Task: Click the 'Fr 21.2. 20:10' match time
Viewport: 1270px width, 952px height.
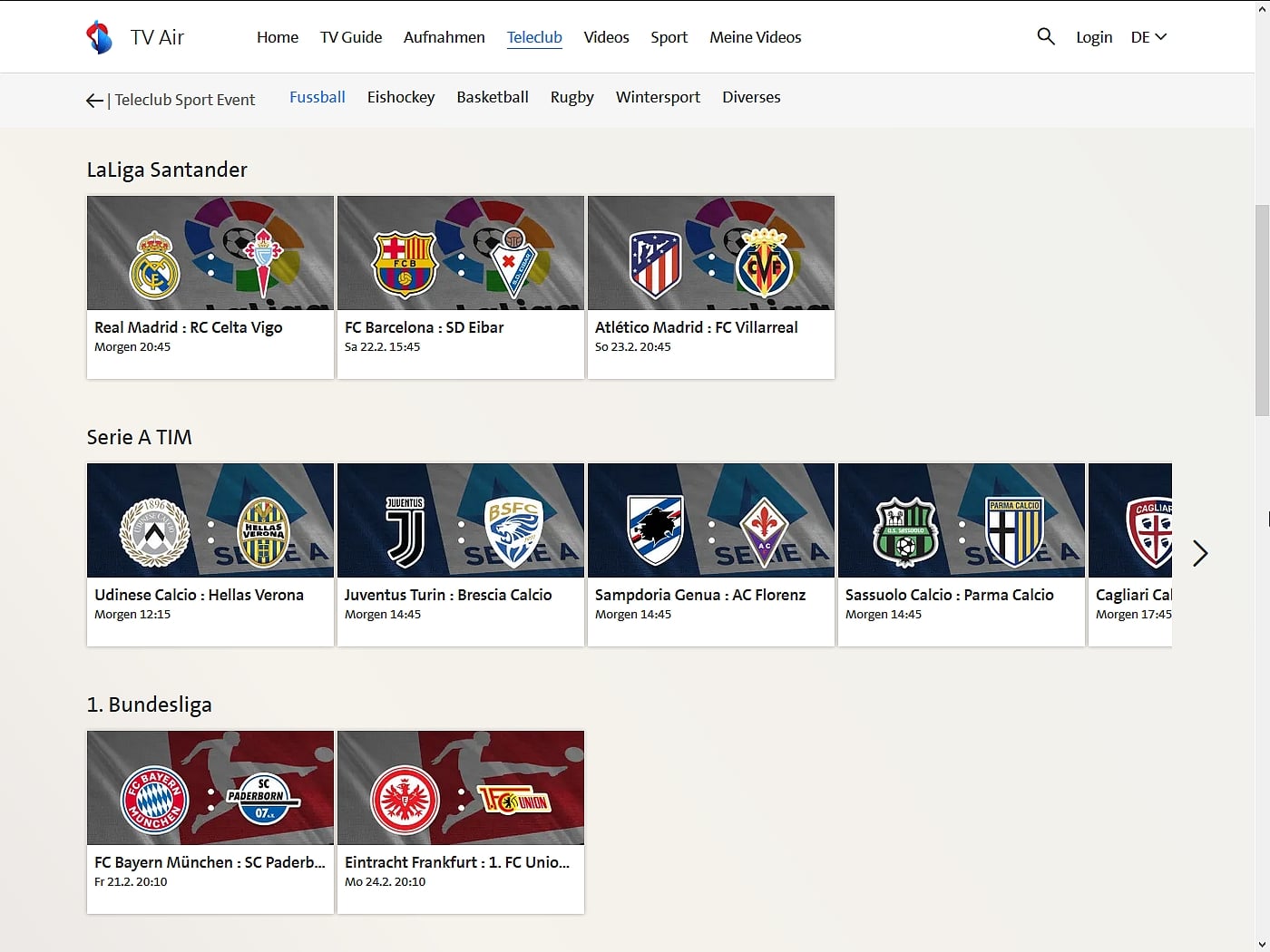Action: [x=131, y=882]
